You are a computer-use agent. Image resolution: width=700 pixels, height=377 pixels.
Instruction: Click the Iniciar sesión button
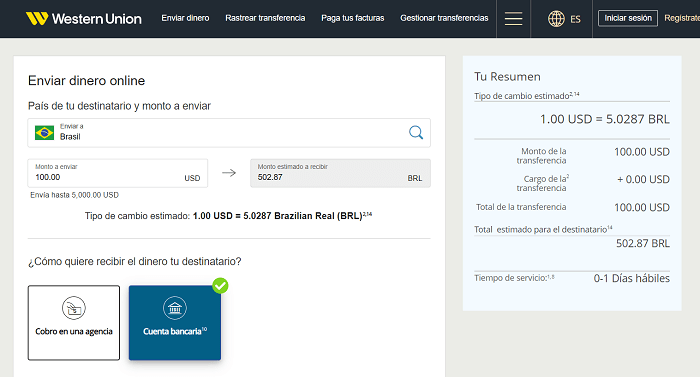(x=628, y=18)
